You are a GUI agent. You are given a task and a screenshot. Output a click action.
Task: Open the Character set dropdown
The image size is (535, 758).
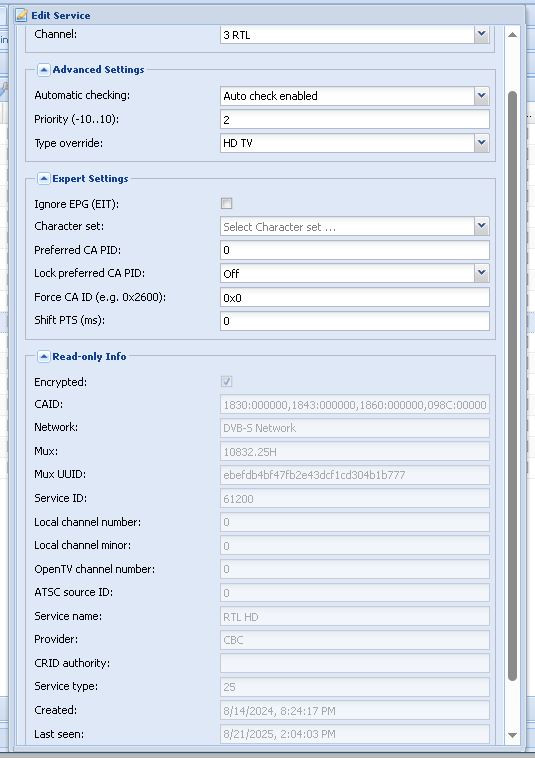pyautogui.click(x=481, y=226)
